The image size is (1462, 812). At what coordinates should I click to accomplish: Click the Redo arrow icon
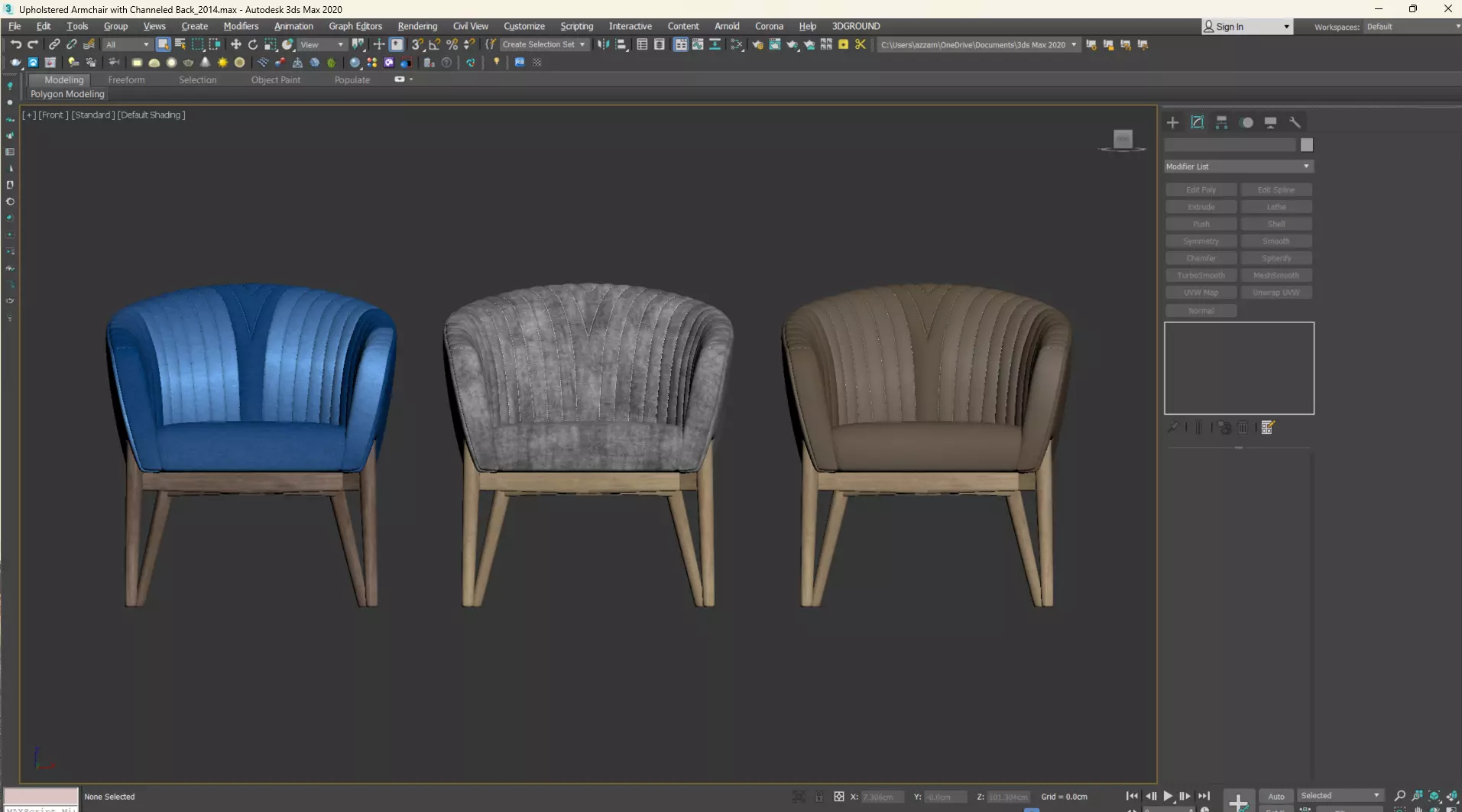33,44
